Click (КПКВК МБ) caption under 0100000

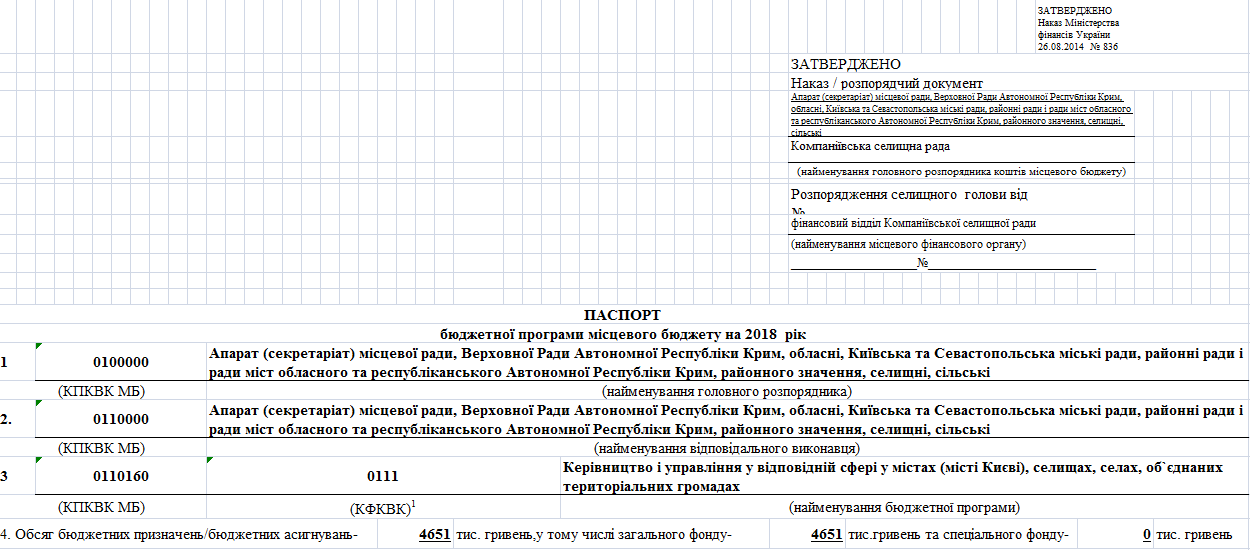pyautogui.click(x=102, y=391)
